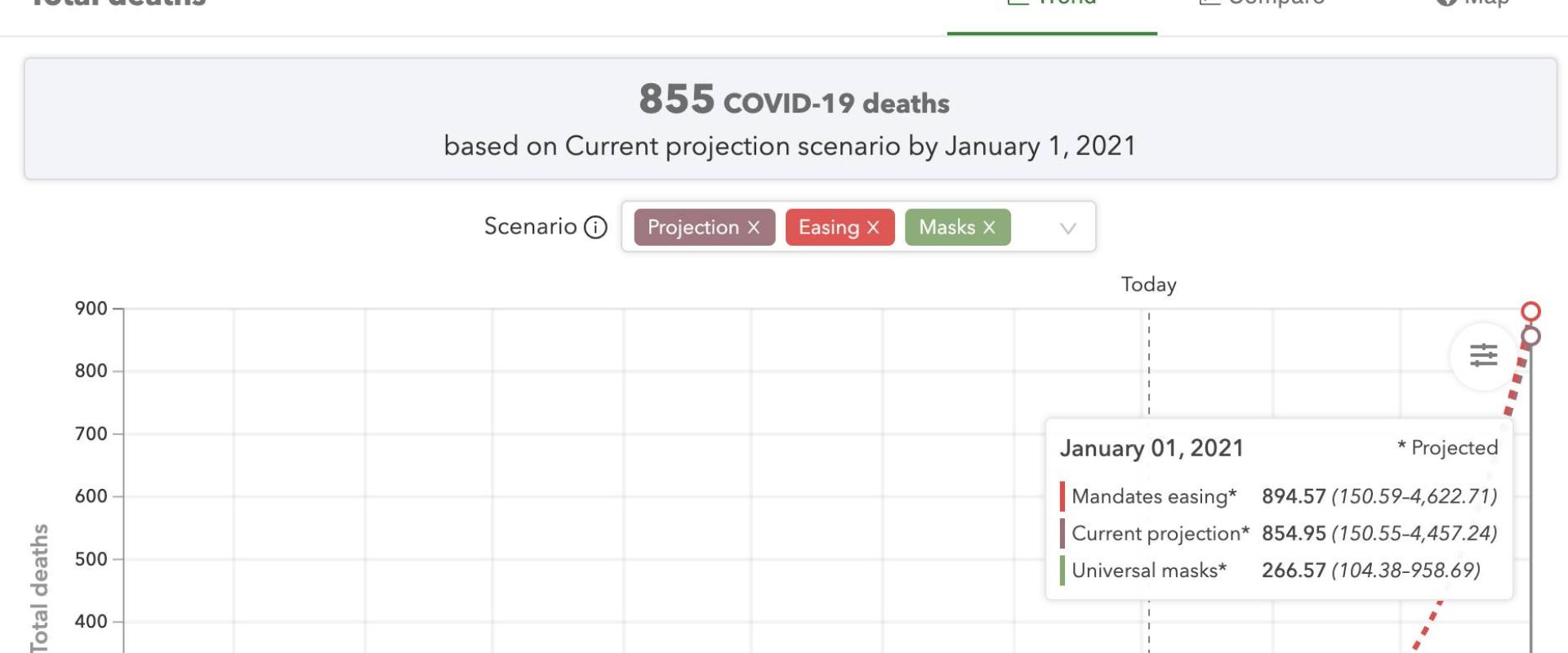The image size is (1568, 653).
Task: Click the Projection tag label
Action: click(693, 228)
